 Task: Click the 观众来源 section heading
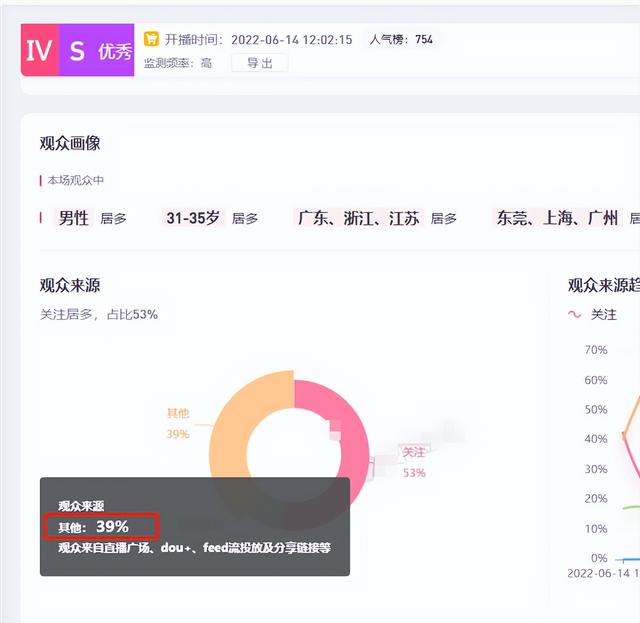click(x=70, y=285)
